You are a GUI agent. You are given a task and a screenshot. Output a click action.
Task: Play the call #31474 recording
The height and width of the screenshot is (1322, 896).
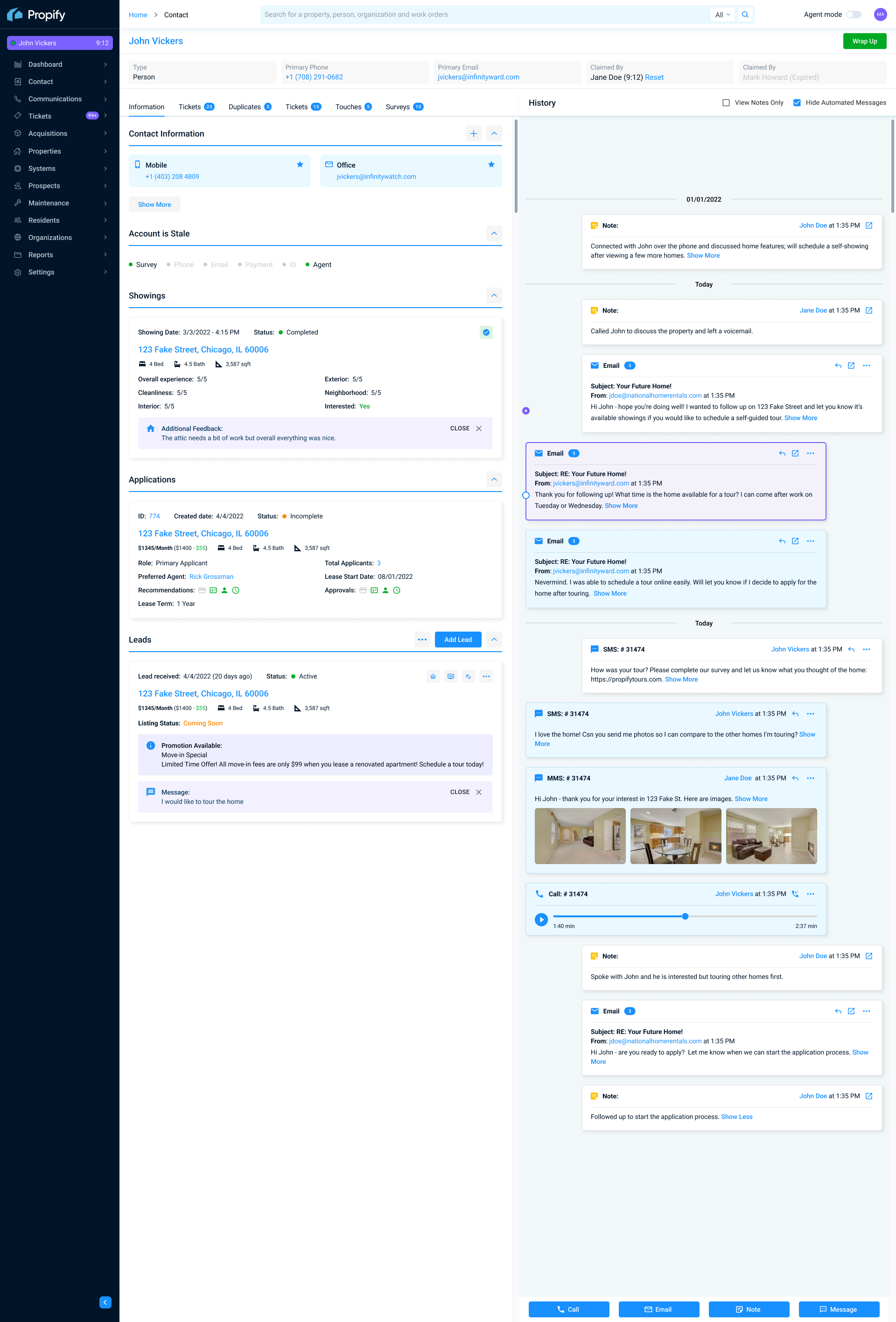[x=541, y=919]
